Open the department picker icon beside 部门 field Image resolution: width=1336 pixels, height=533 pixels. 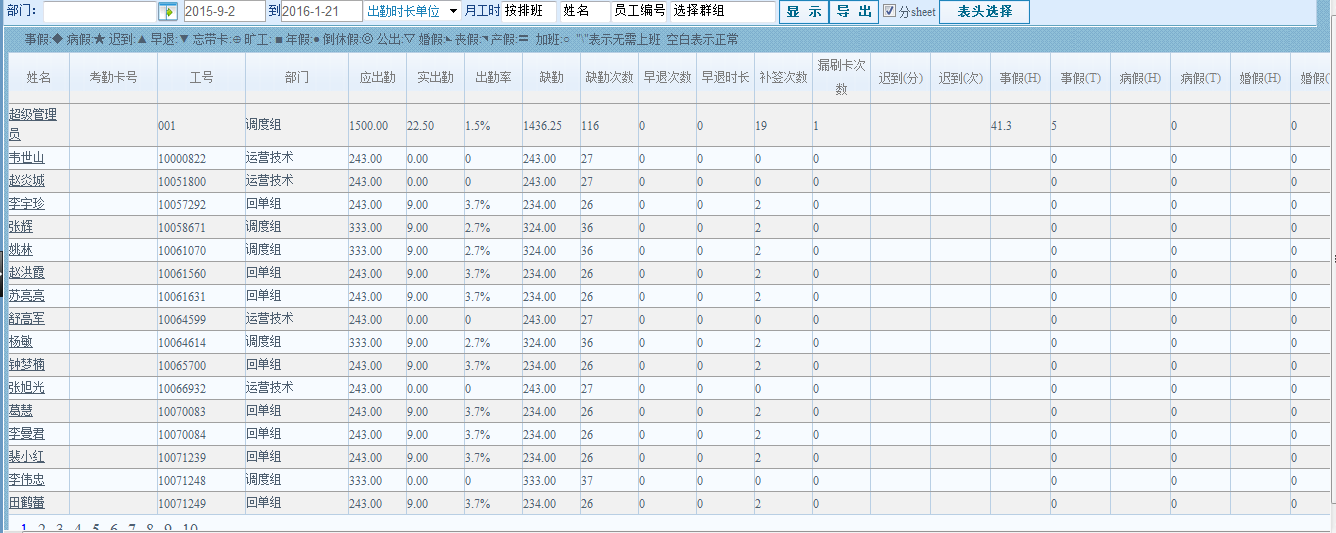pos(168,12)
